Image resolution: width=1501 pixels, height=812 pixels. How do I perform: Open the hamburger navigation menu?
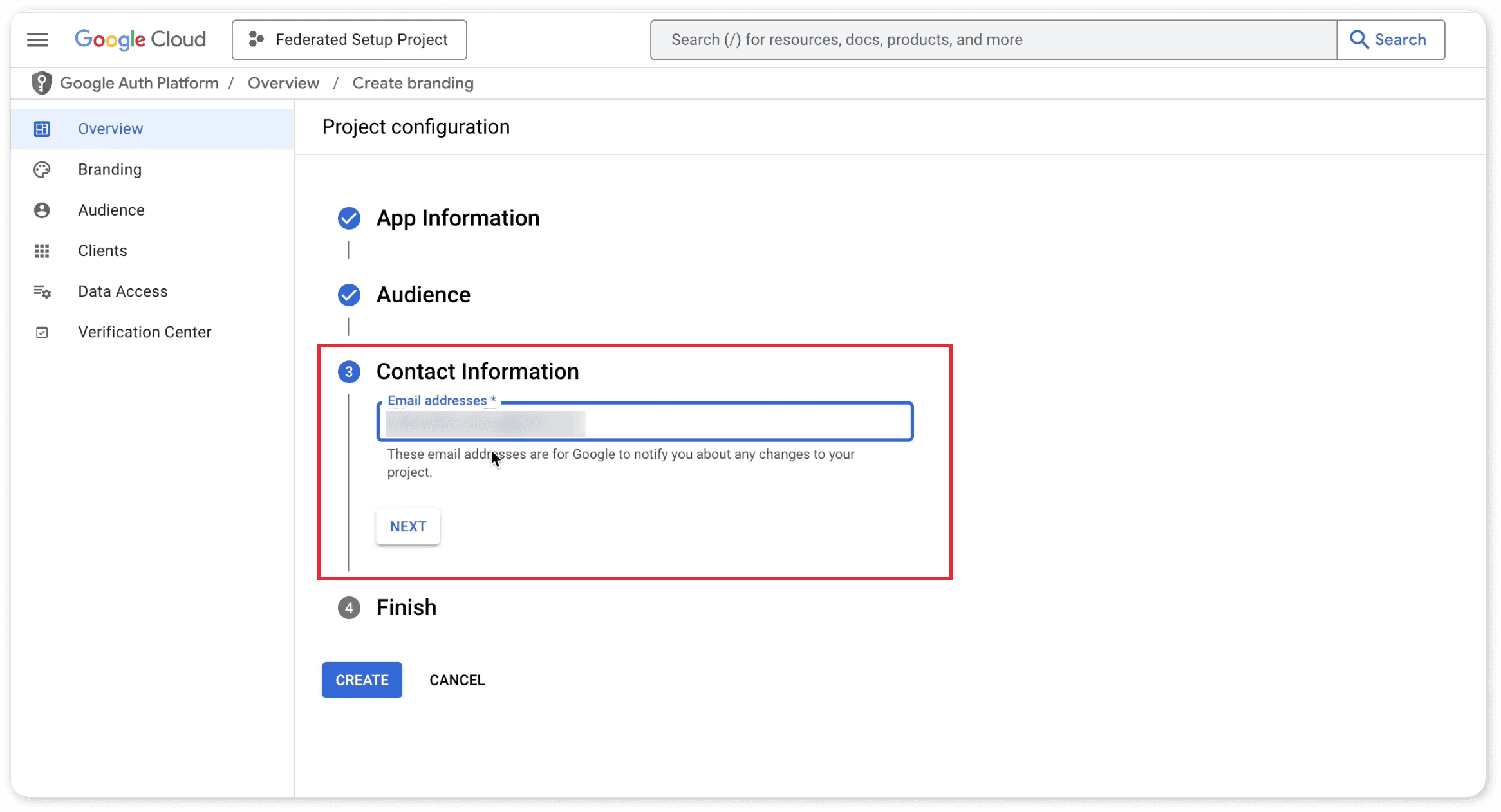click(x=37, y=40)
